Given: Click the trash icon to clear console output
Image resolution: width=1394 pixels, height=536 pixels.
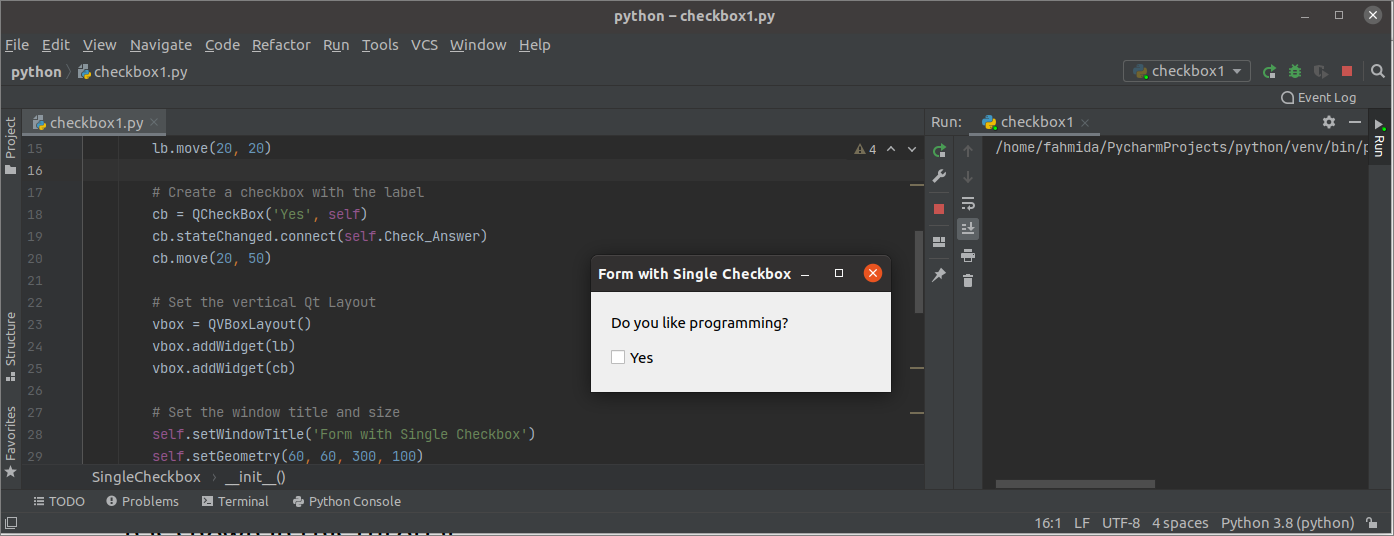Looking at the screenshot, I should tap(967, 281).
